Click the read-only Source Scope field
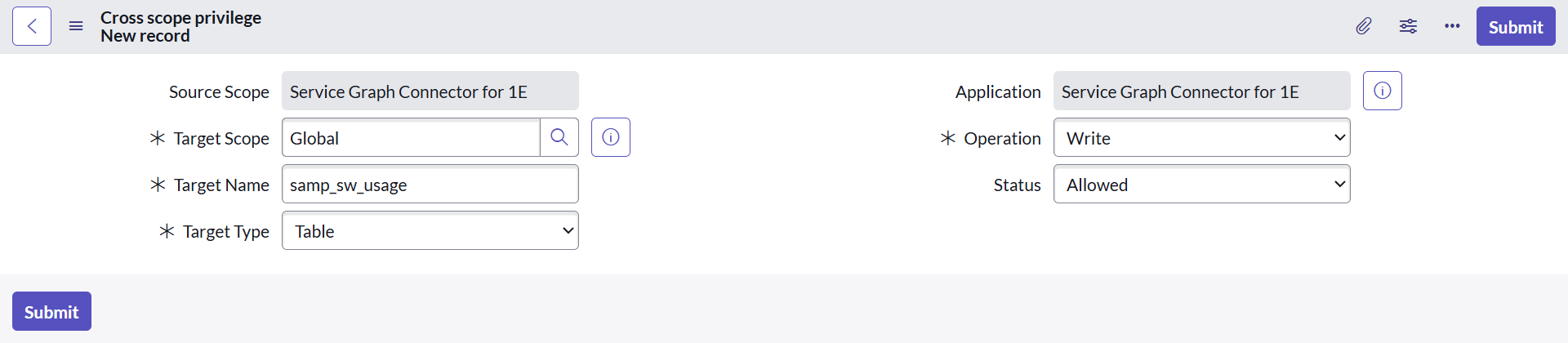This screenshot has width=1568, height=343. pos(430,91)
